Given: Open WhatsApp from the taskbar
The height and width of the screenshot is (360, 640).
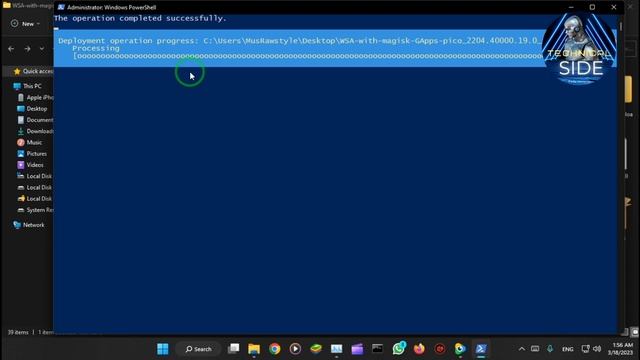Looking at the screenshot, I should [x=399, y=349].
